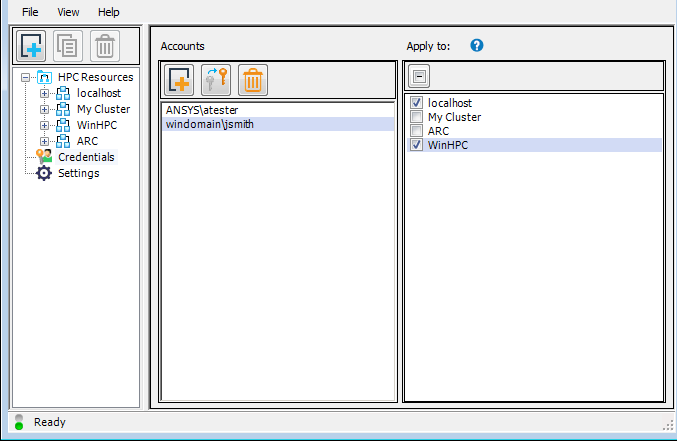677x441 pixels.
Task: Click the duplicate HPC resource icon
Action: click(x=68, y=46)
